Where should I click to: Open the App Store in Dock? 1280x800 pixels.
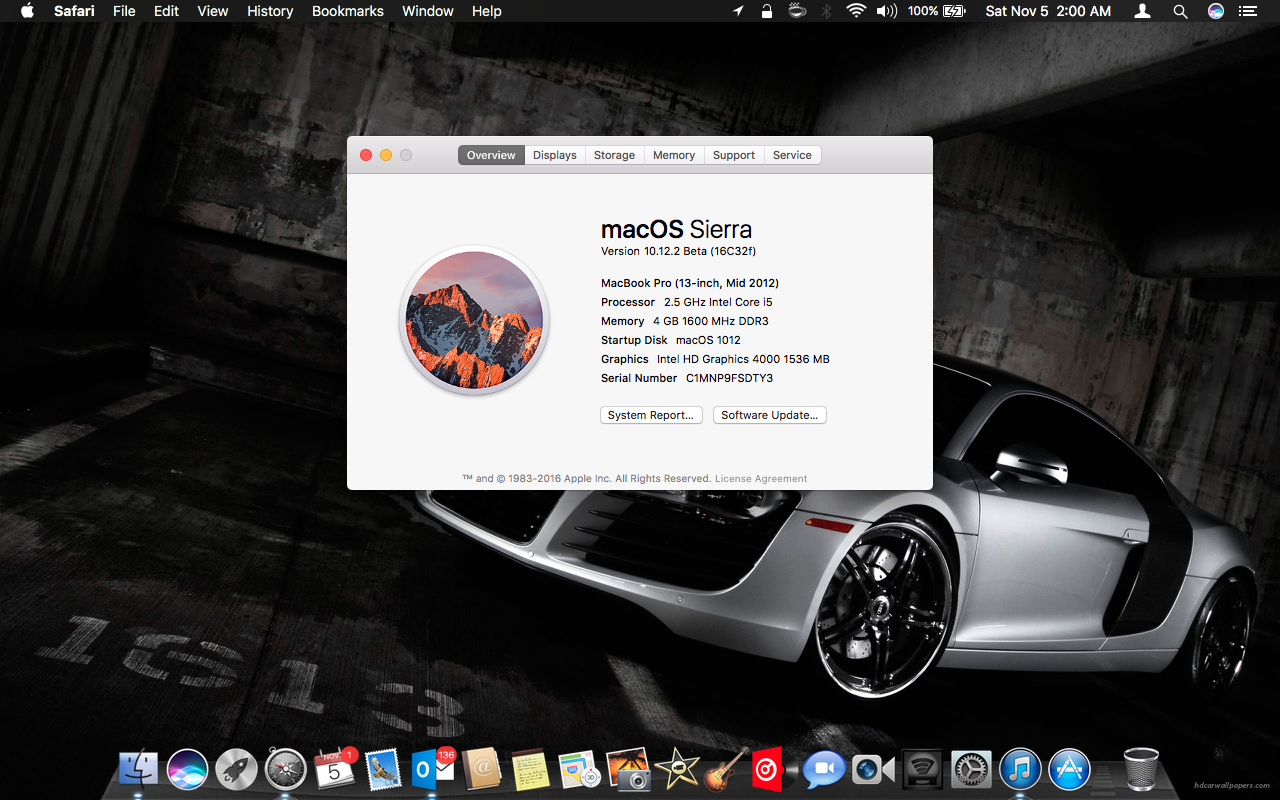(x=1069, y=769)
